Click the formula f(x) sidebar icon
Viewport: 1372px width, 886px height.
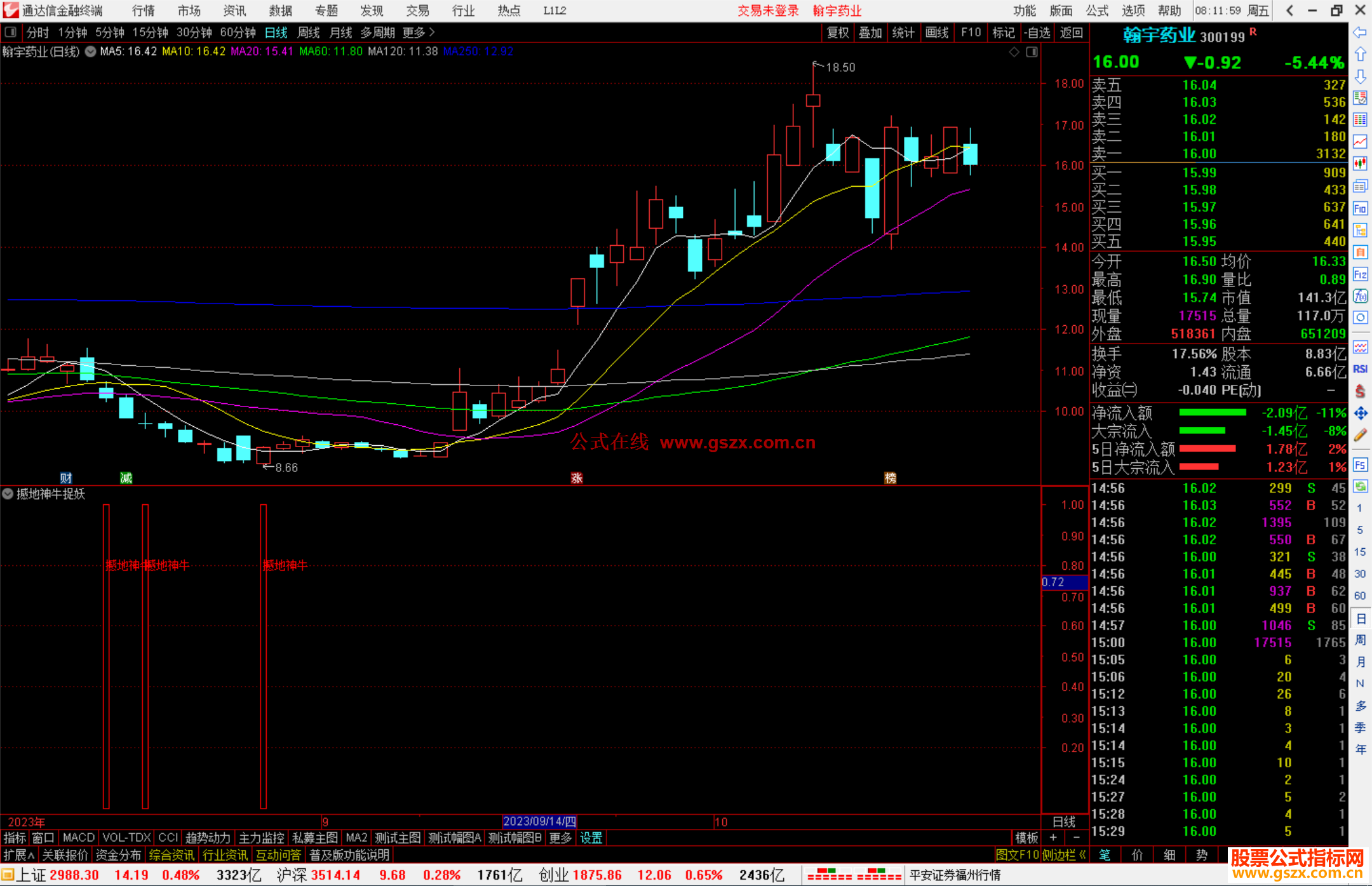click(1360, 296)
